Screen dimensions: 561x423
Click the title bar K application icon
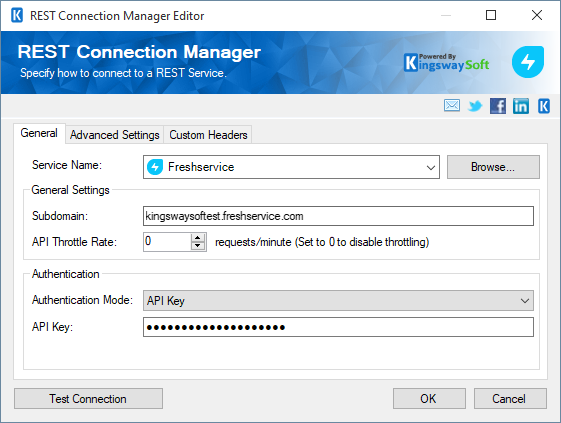(x=17, y=15)
